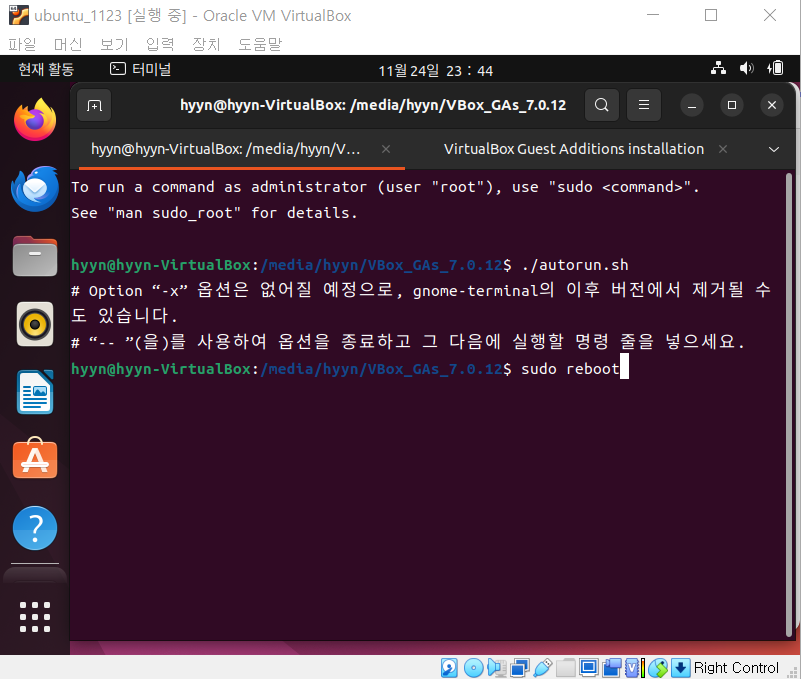The width and height of the screenshot is (801, 679).
Task: Click VirtualBox mouse integration indicator
Action: point(658,668)
